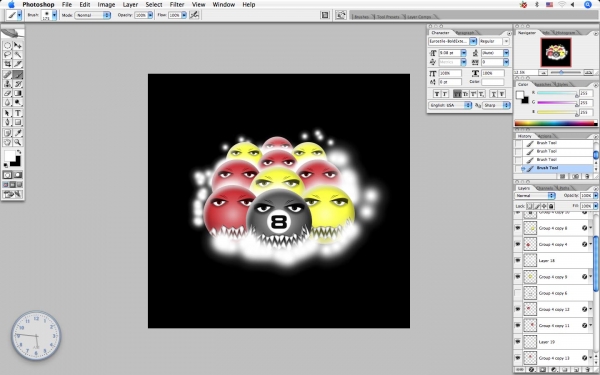Select the Type tool
Screen dimensions: 600x375
pos(18,113)
